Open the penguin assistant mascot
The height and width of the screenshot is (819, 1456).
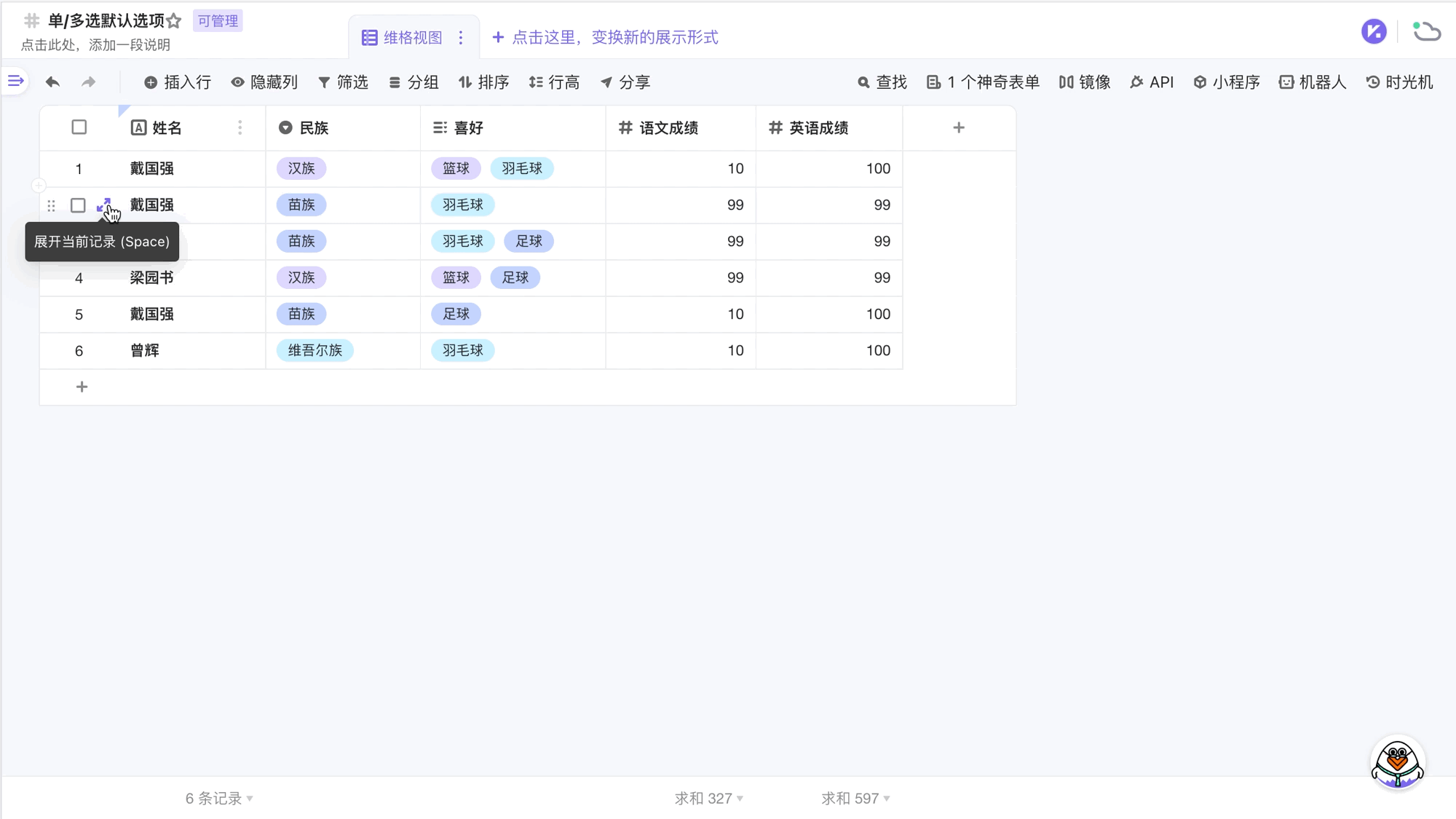(x=1397, y=763)
